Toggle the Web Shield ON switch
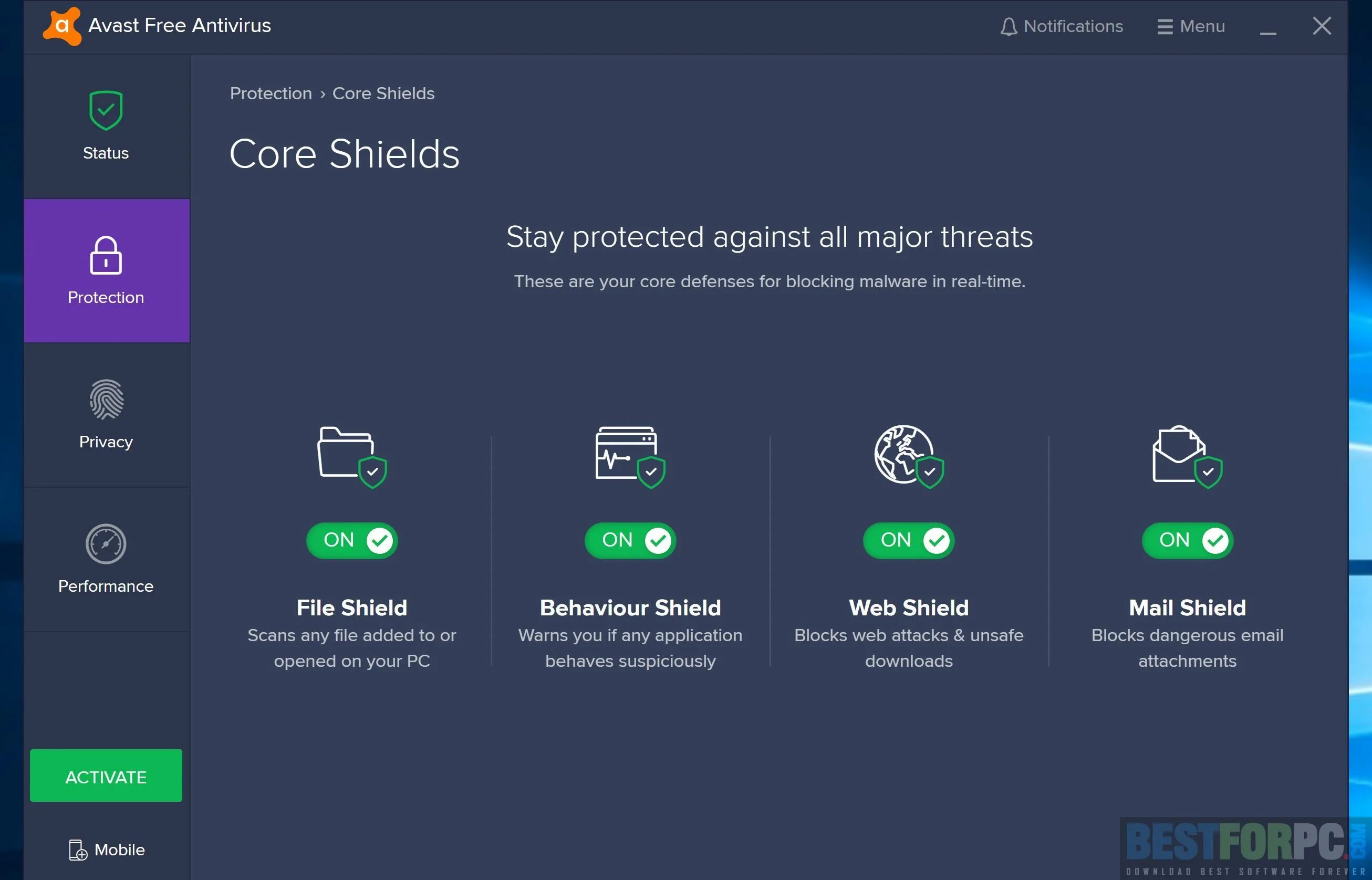 [908, 540]
